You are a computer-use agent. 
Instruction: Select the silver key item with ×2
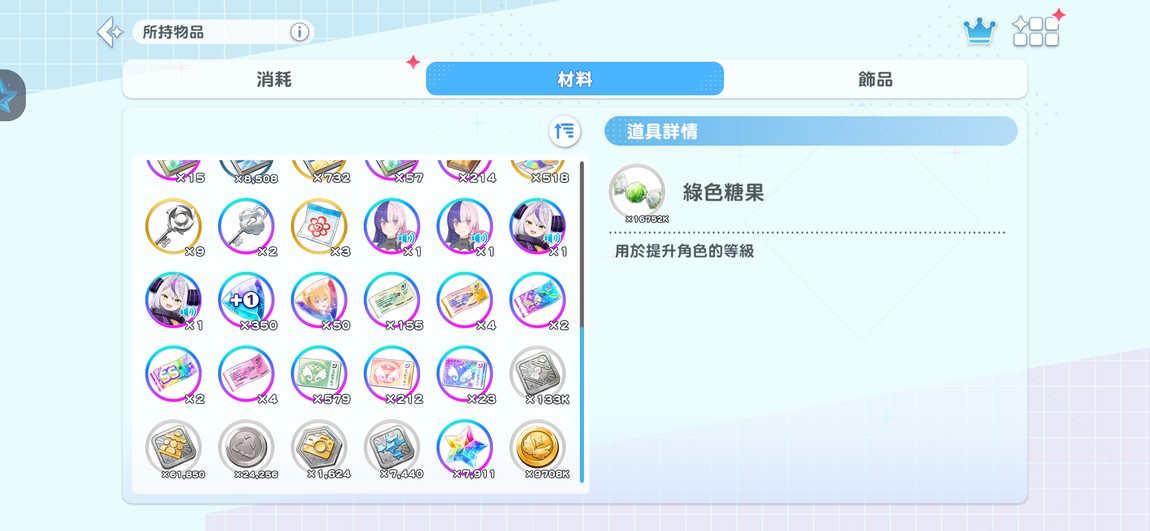pos(246,227)
